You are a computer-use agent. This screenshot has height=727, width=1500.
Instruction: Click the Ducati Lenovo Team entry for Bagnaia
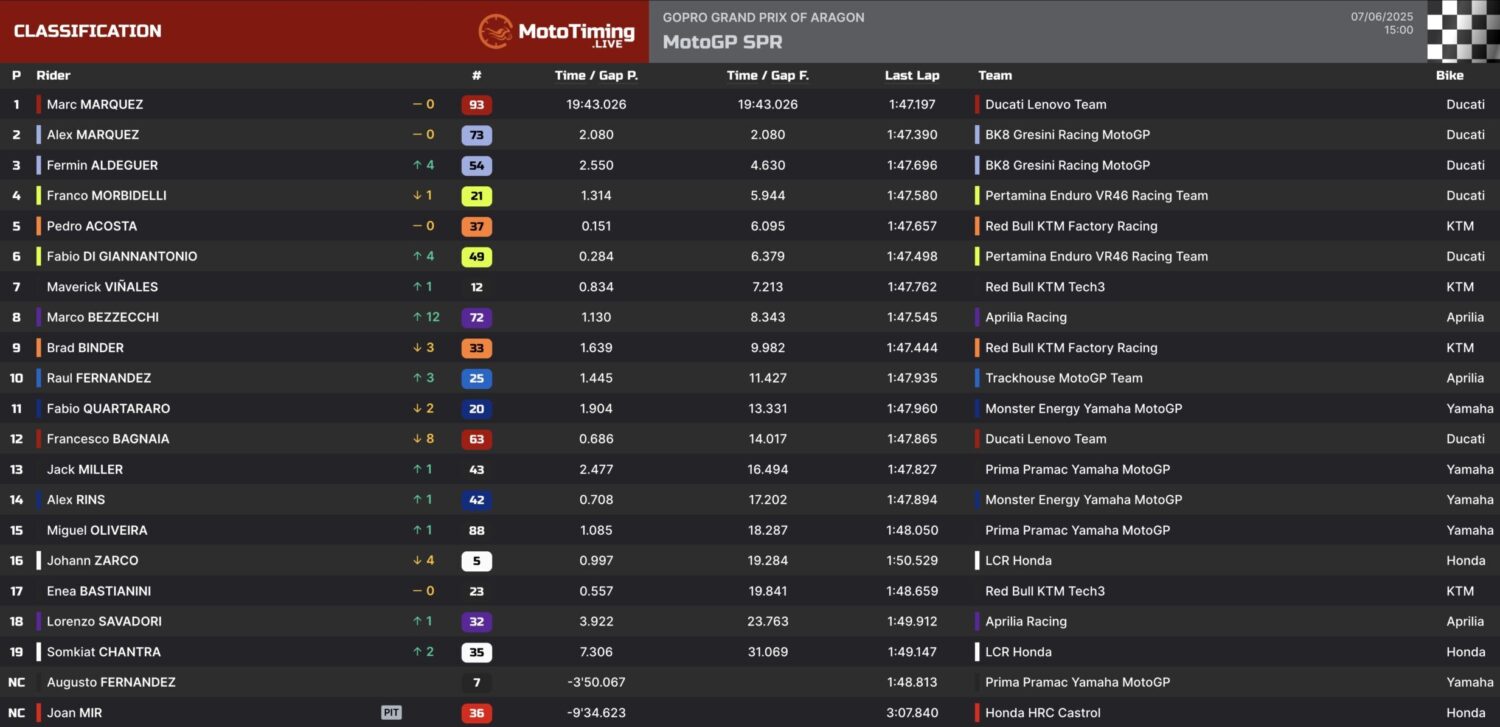click(1046, 439)
